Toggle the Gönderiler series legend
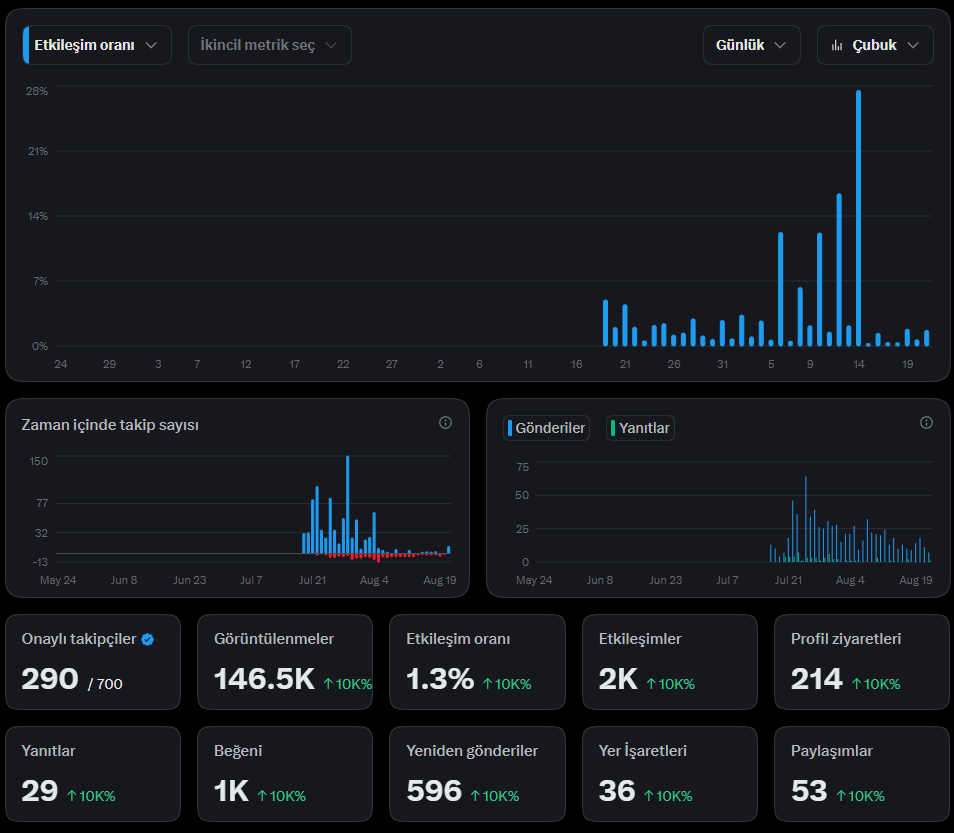 [x=546, y=428]
